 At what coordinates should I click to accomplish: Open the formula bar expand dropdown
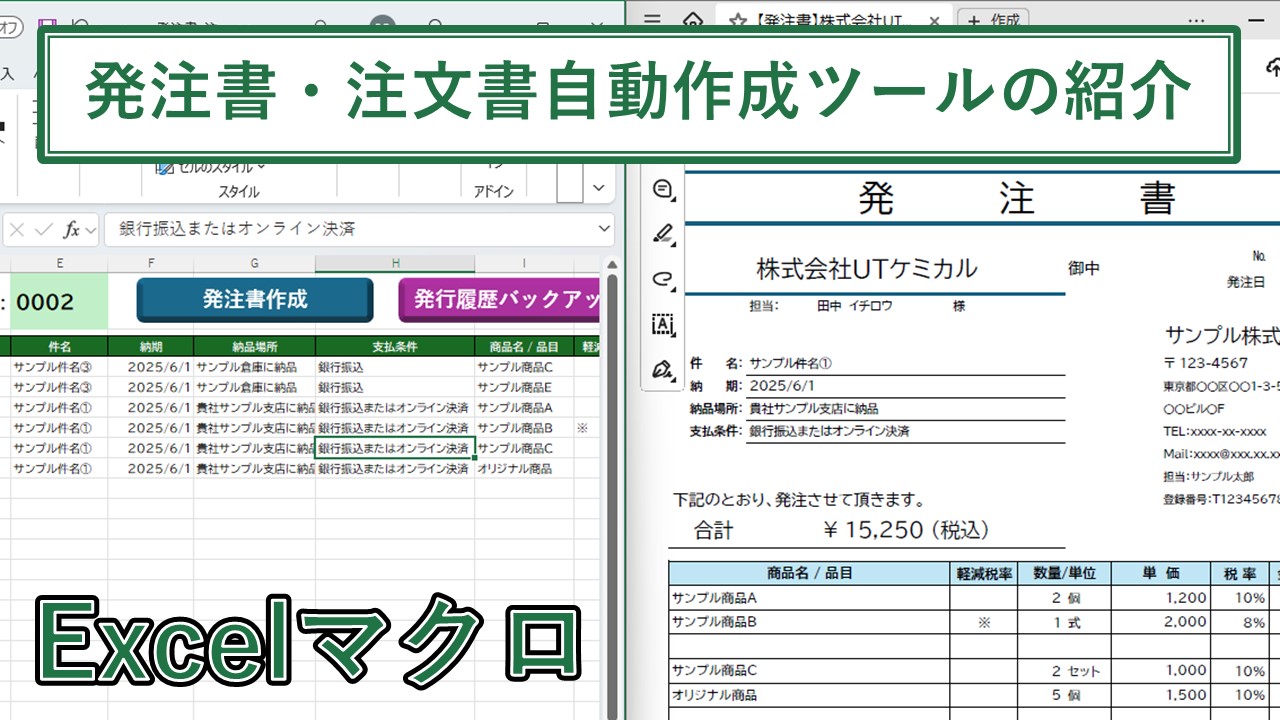point(604,227)
